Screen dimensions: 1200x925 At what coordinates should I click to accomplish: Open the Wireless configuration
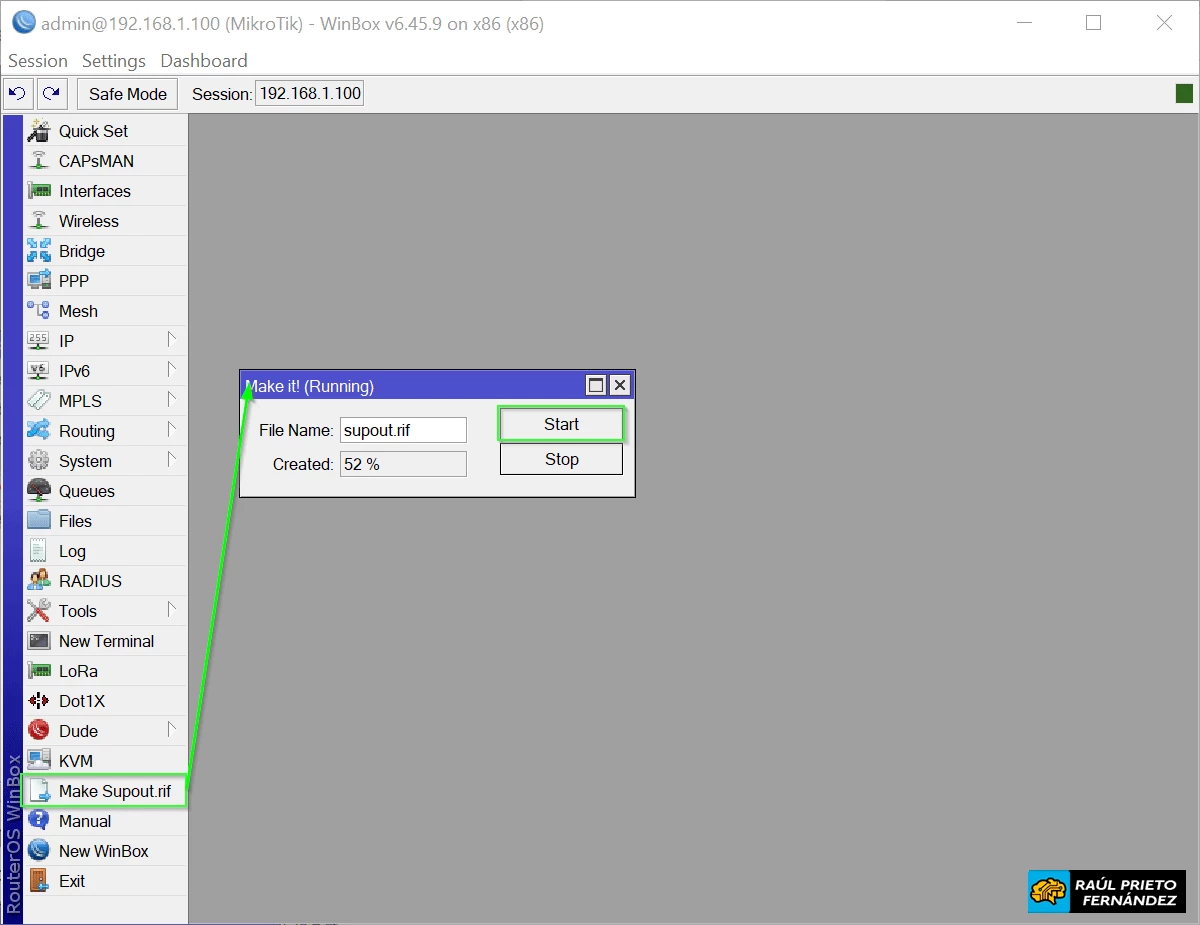[88, 220]
